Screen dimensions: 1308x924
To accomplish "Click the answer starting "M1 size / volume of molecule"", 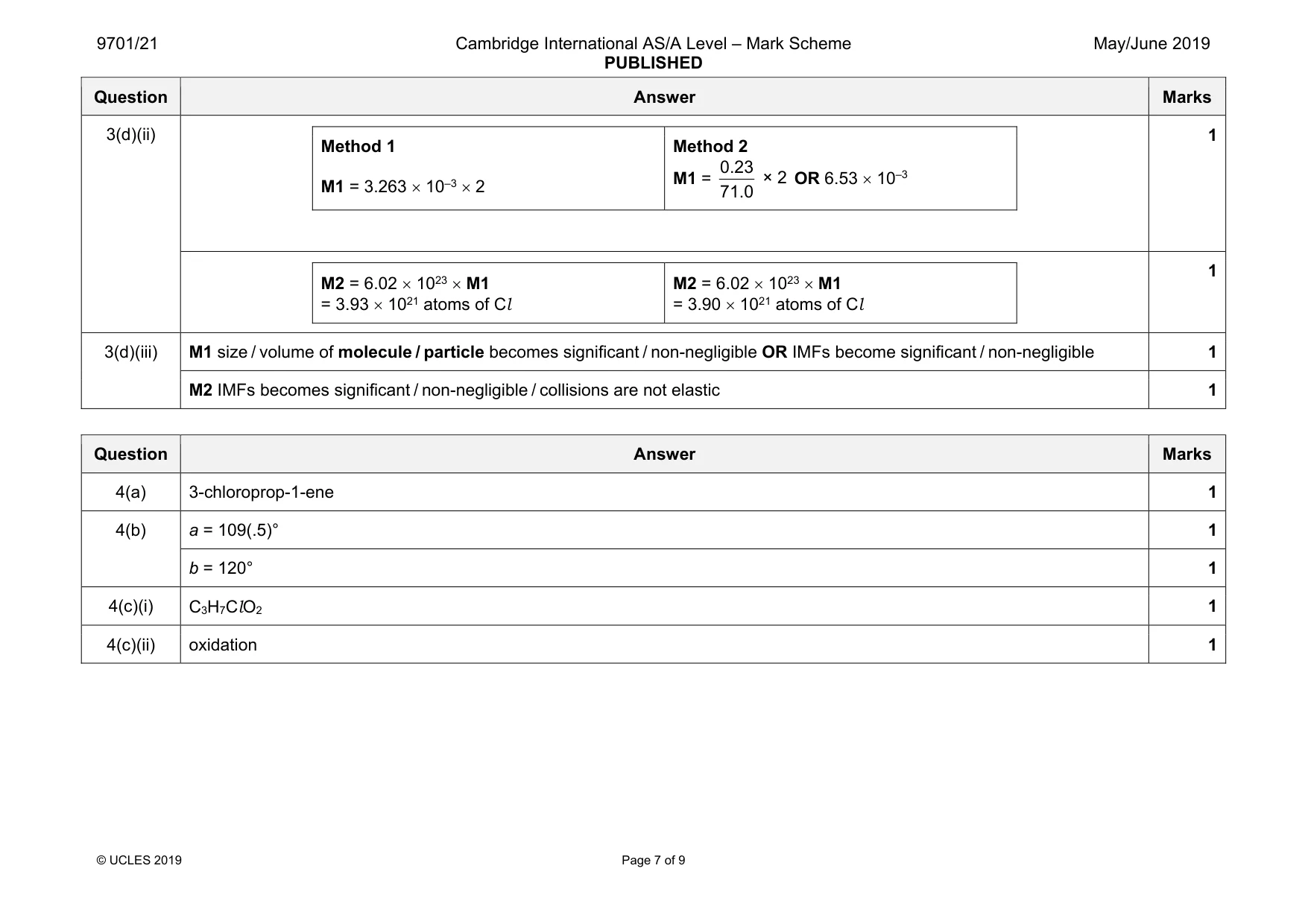I will 641,352.
